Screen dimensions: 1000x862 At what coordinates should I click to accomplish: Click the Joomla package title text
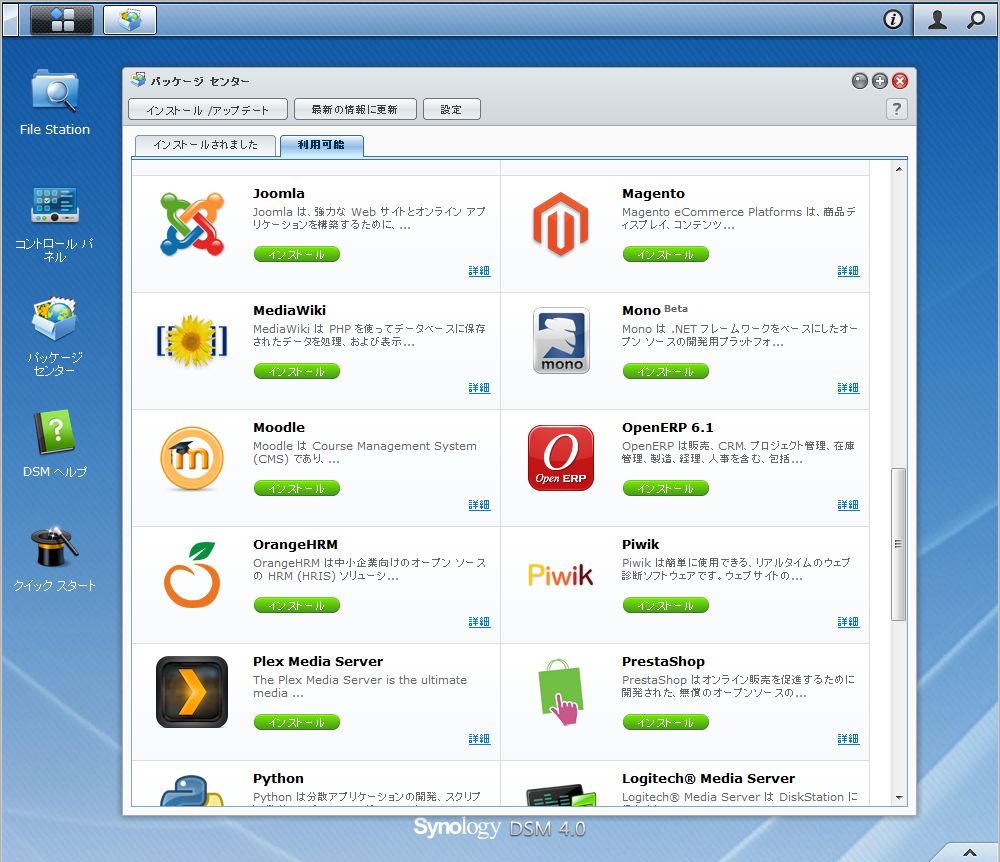click(x=279, y=193)
